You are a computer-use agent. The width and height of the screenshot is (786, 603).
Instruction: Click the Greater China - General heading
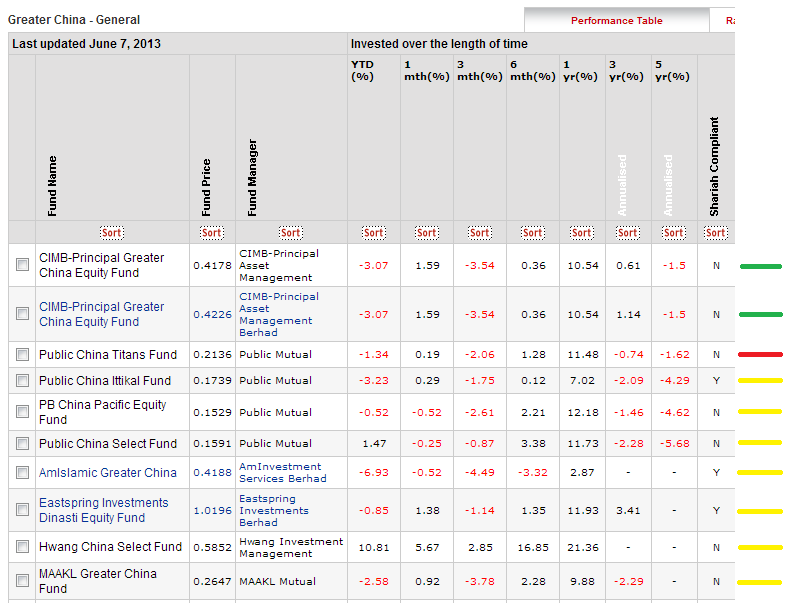[x=74, y=20]
